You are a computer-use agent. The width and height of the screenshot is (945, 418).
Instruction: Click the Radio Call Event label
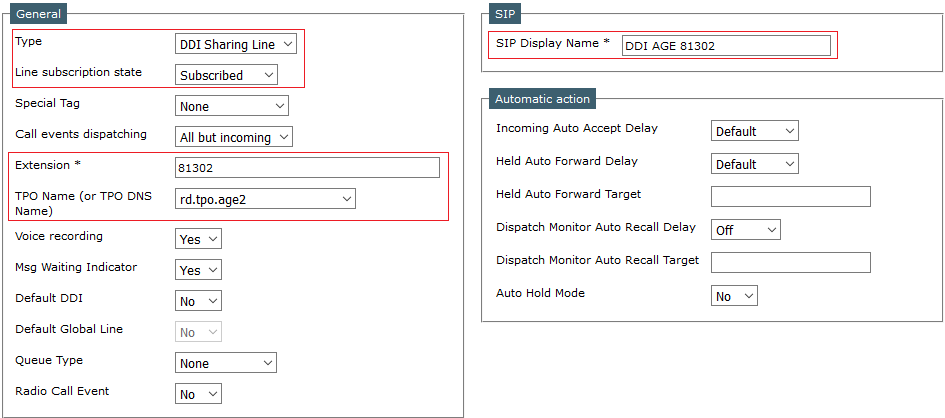tap(62, 391)
